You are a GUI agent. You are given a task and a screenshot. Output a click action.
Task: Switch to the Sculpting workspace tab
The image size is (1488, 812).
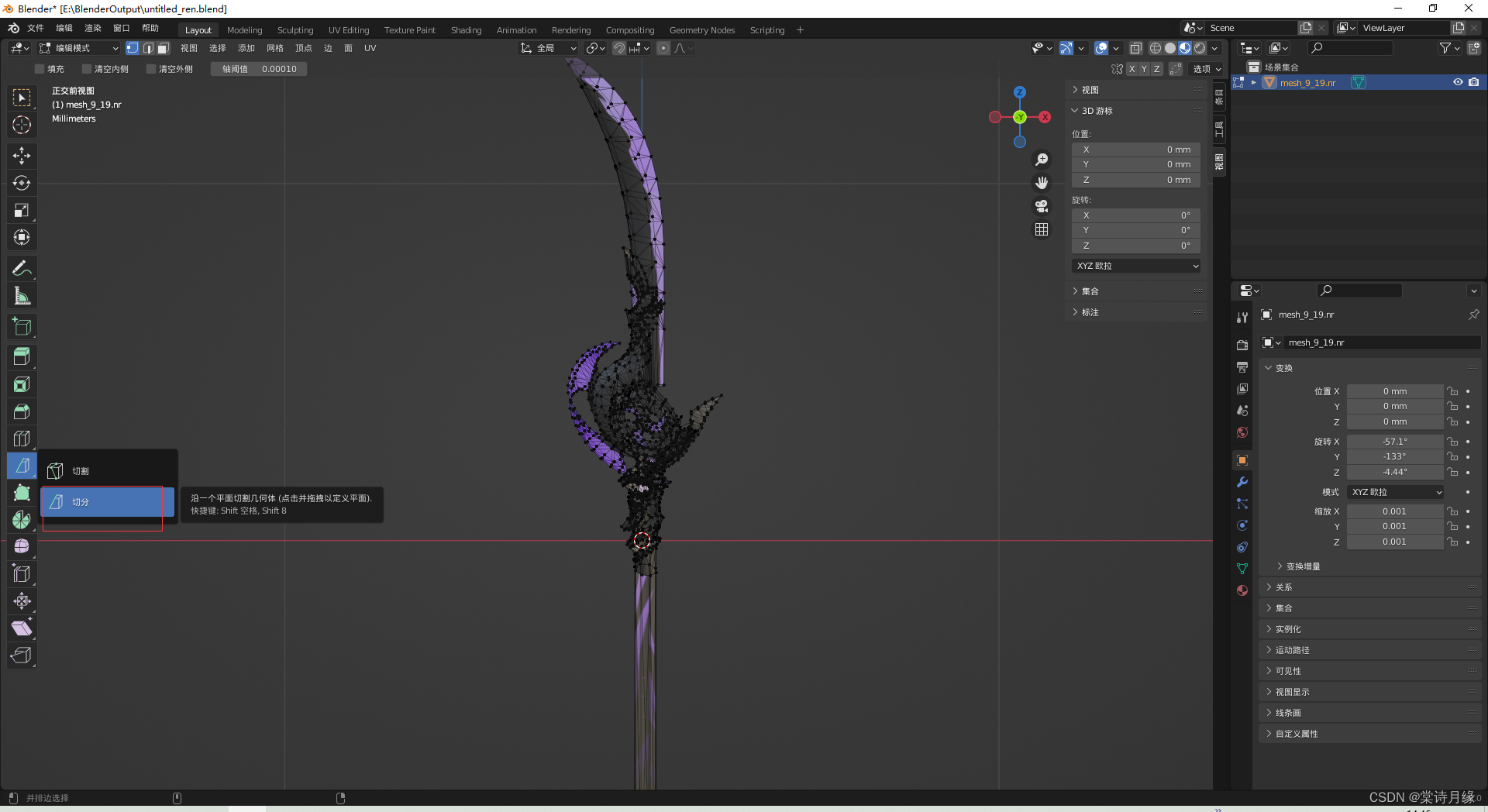[295, 30]
